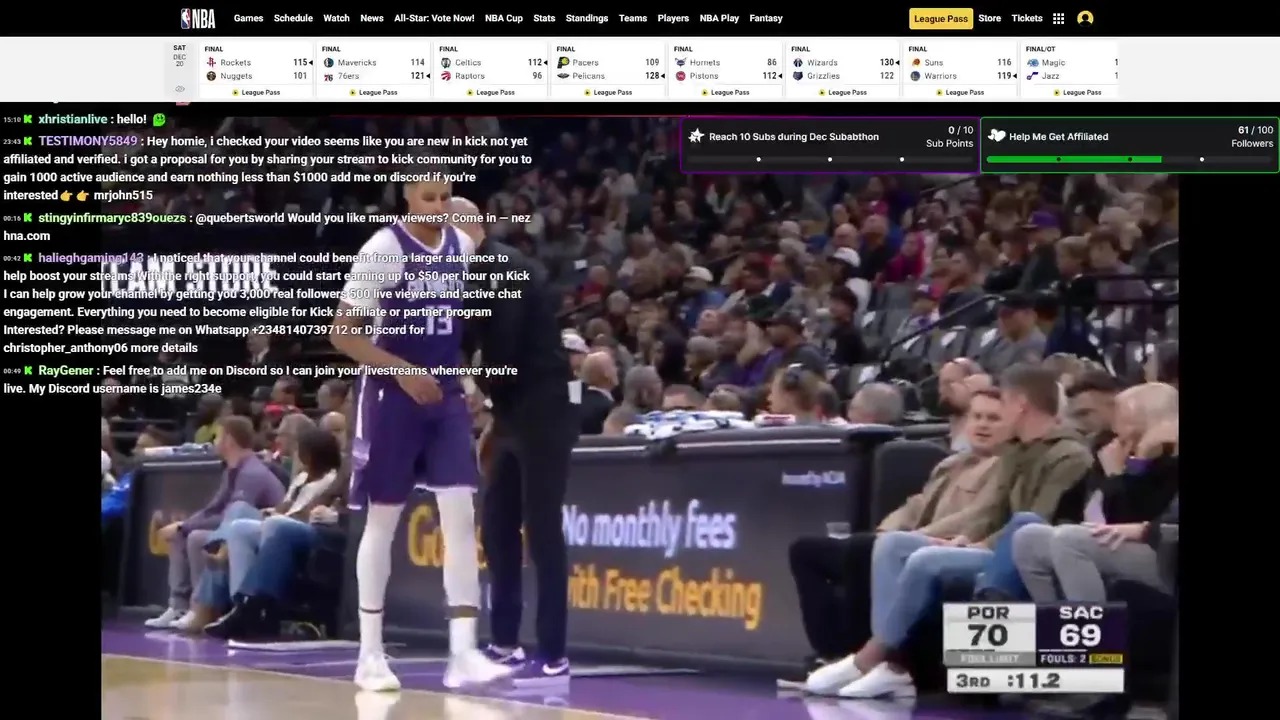1280x720 pixels.
Task: Click the 0 / 10 Sub Points count
Action: coord(949,137)
